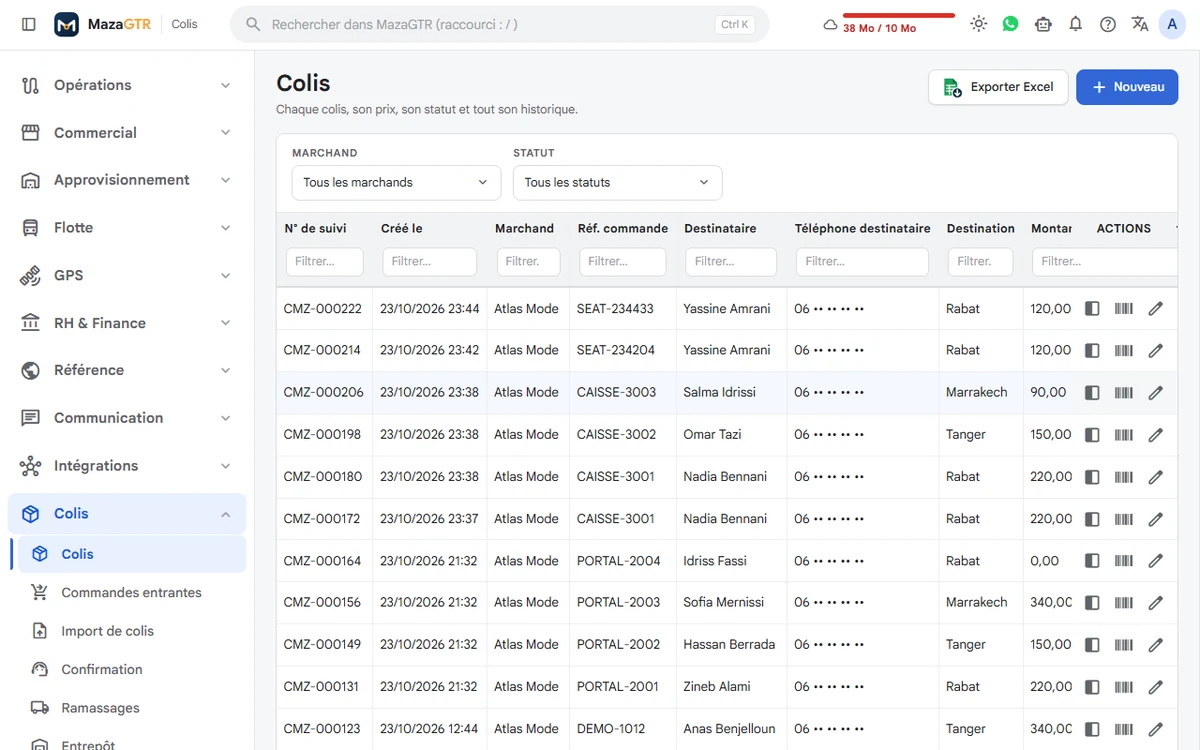Click the Destinataire filter field
The width and height of the screenshot is (1200, 750).
(x=731, y=262)
